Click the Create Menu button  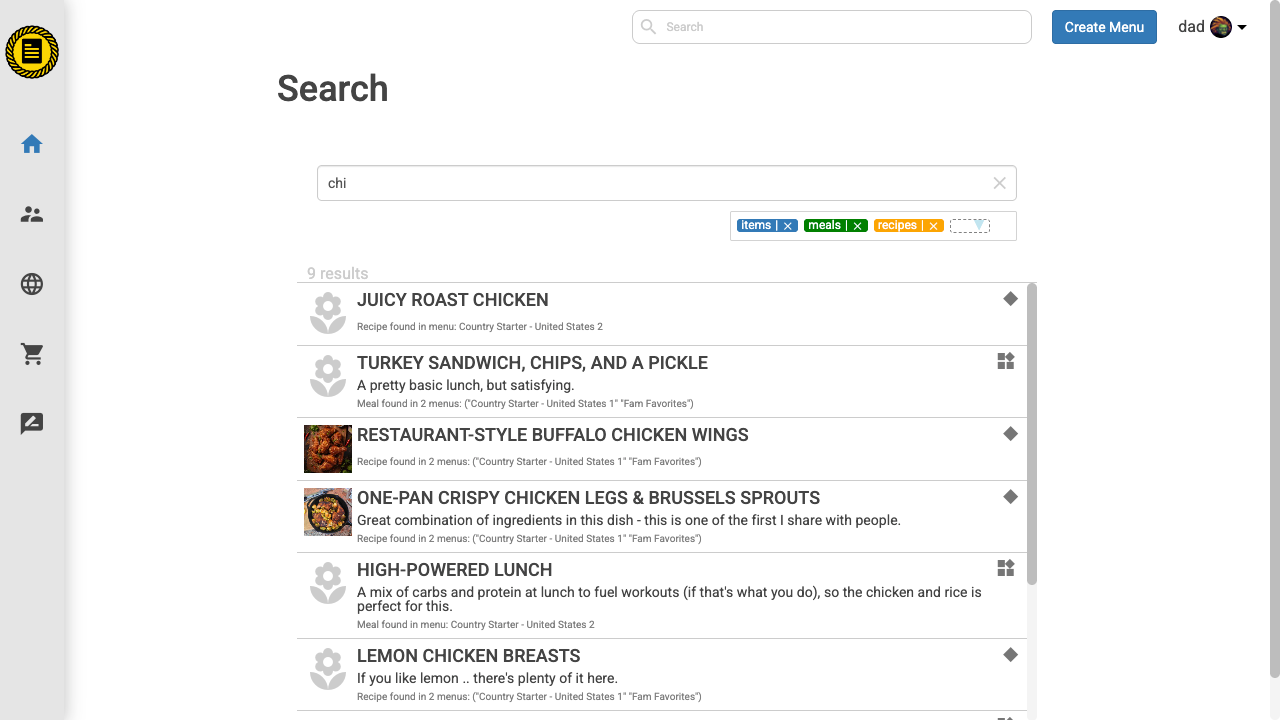click(1104, 27)
